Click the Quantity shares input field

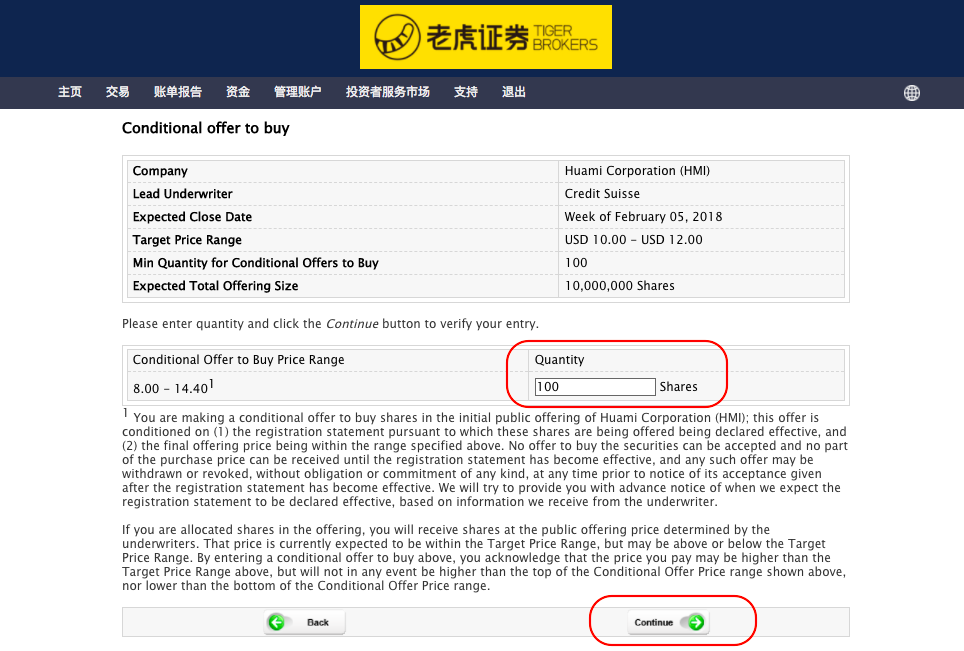(x=595, y=387)
